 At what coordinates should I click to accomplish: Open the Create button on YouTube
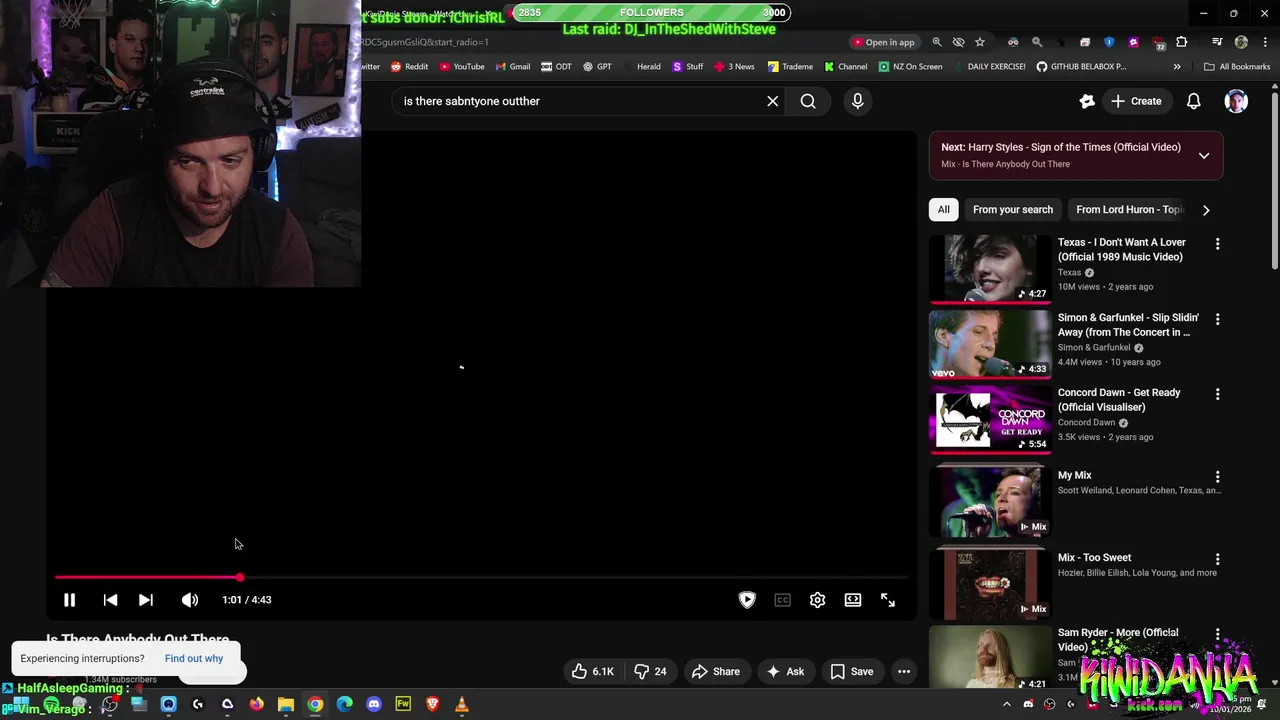click(x=1136, y=101)
